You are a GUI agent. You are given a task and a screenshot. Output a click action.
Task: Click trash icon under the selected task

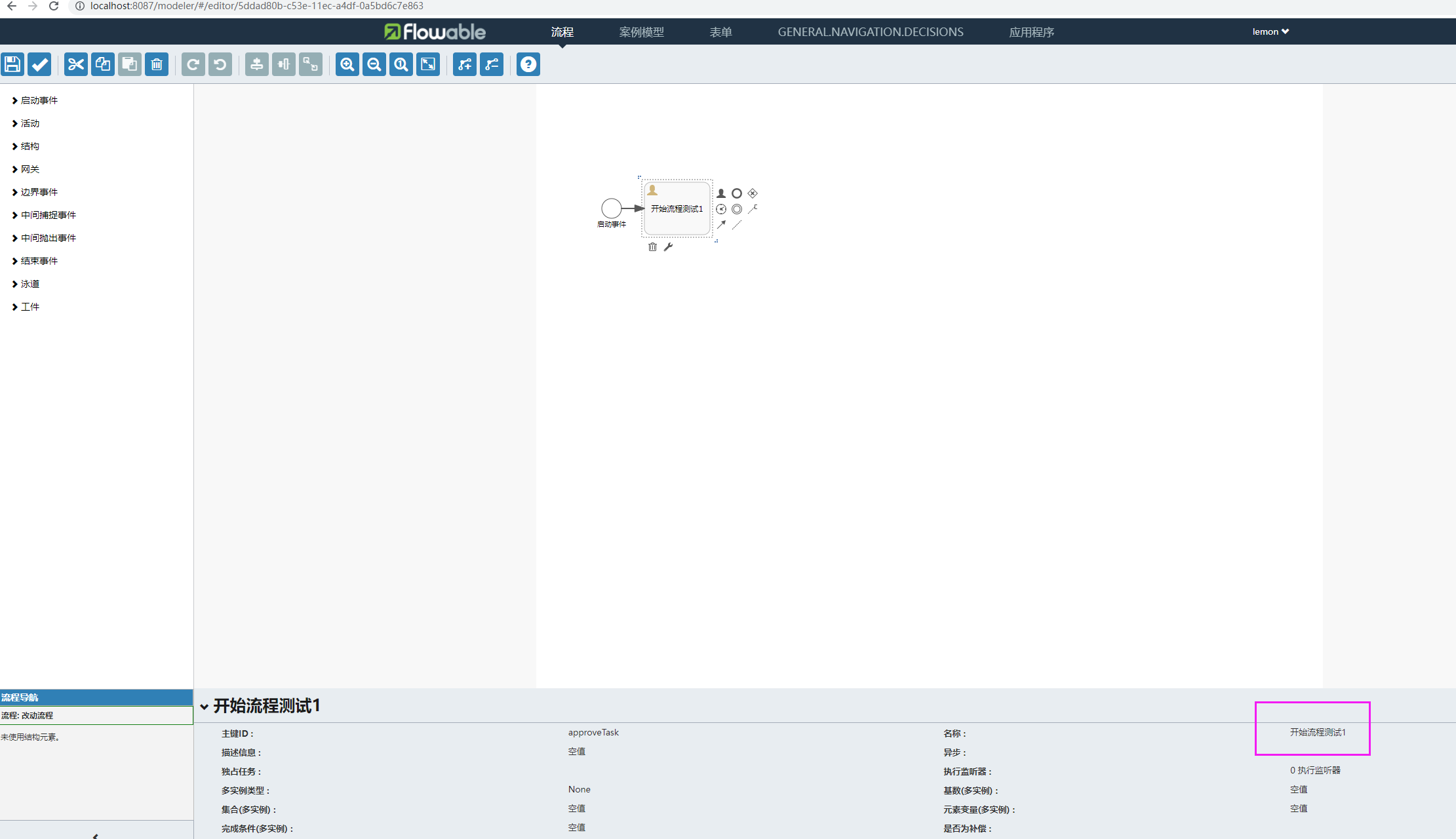coord(652,247)
